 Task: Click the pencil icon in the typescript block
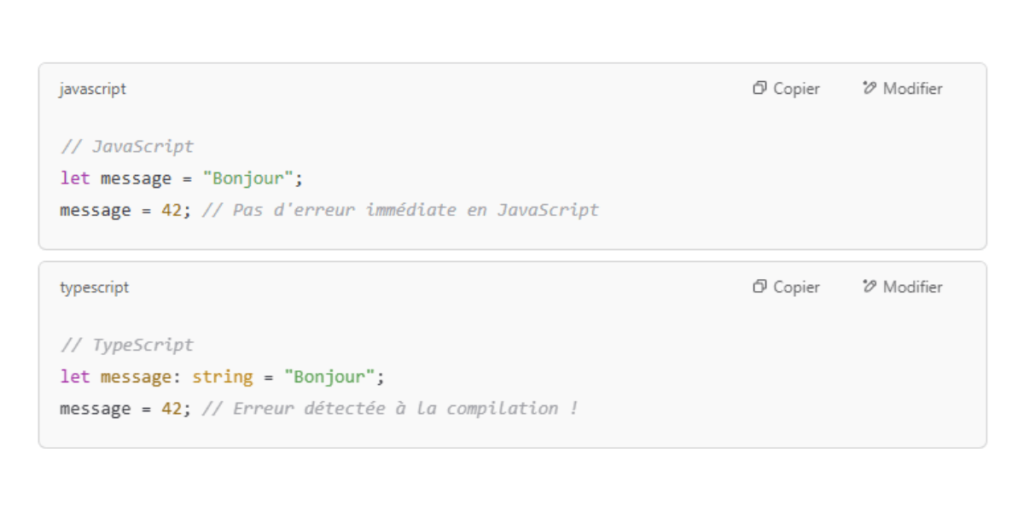point(869,287)
